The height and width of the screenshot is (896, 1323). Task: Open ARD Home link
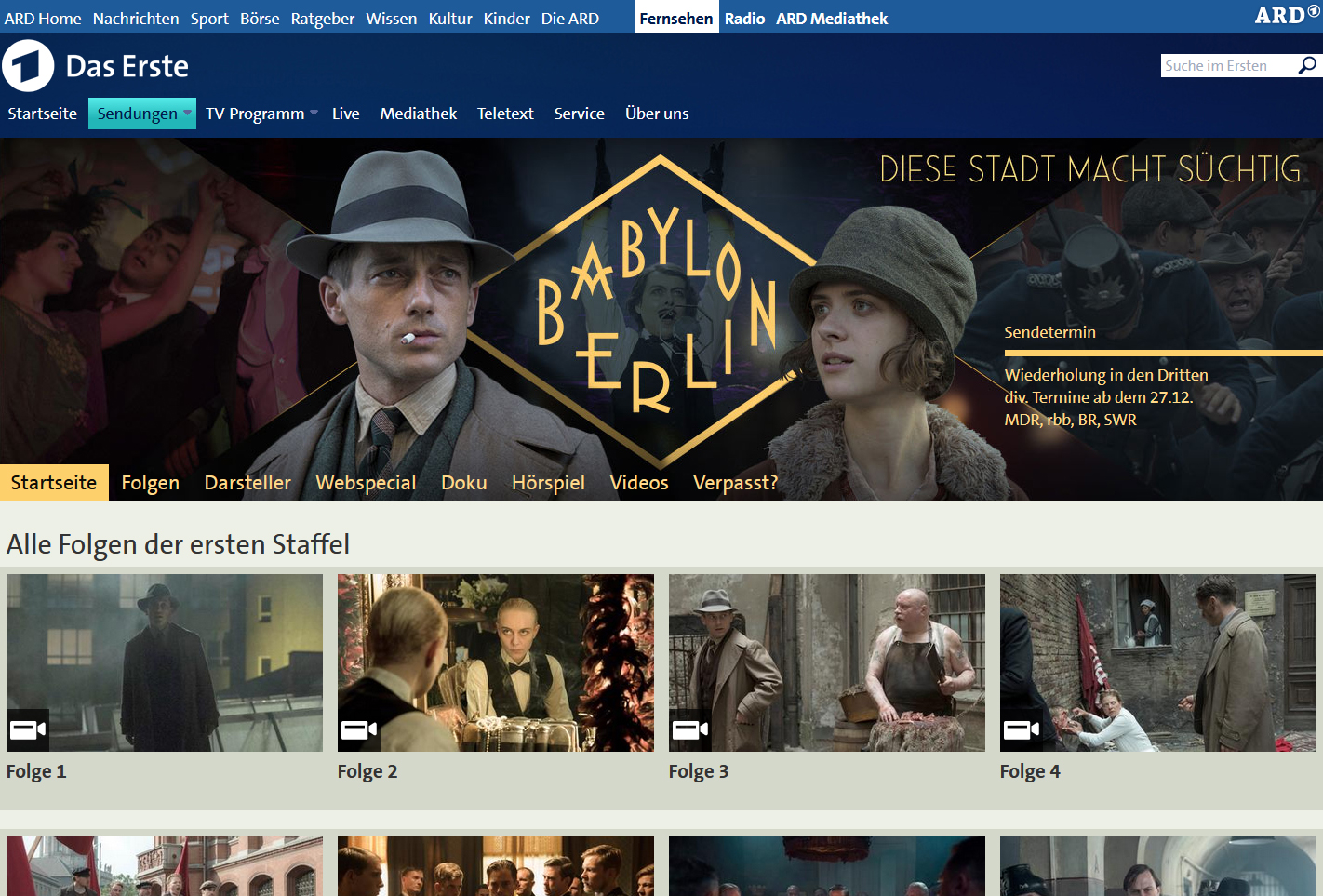coord(43,19)
